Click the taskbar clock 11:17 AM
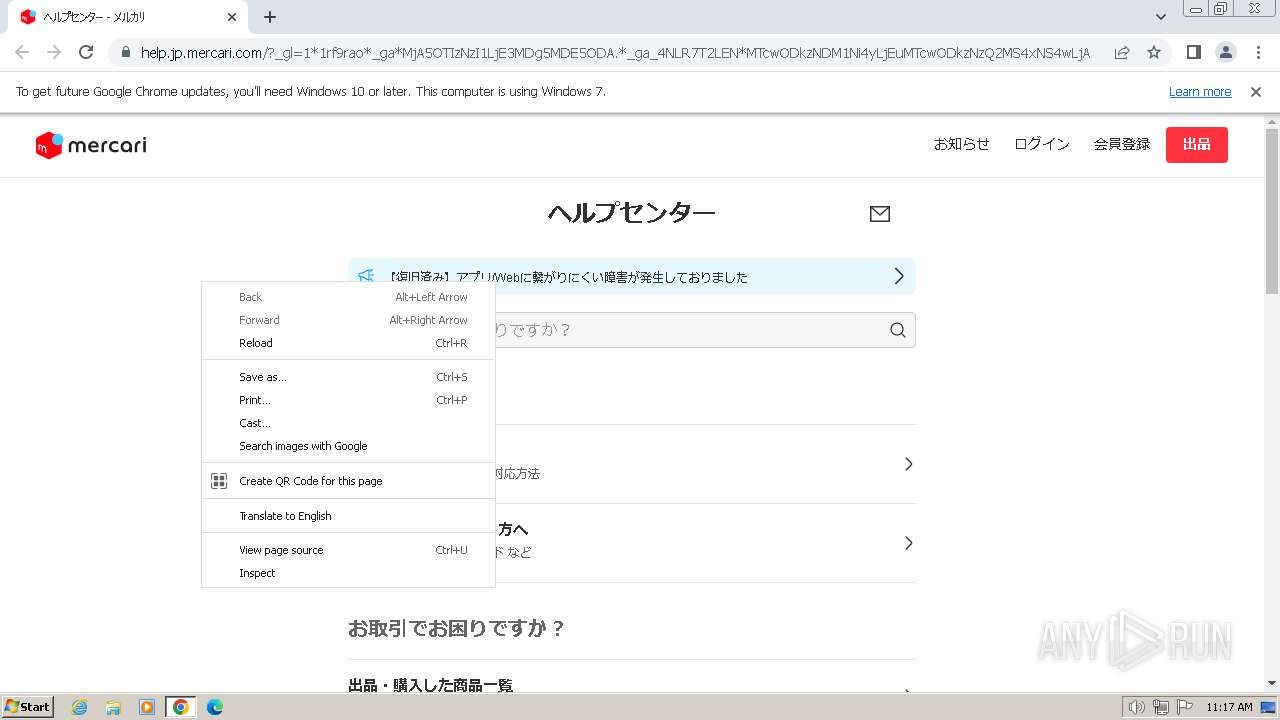 (1229, 707)
